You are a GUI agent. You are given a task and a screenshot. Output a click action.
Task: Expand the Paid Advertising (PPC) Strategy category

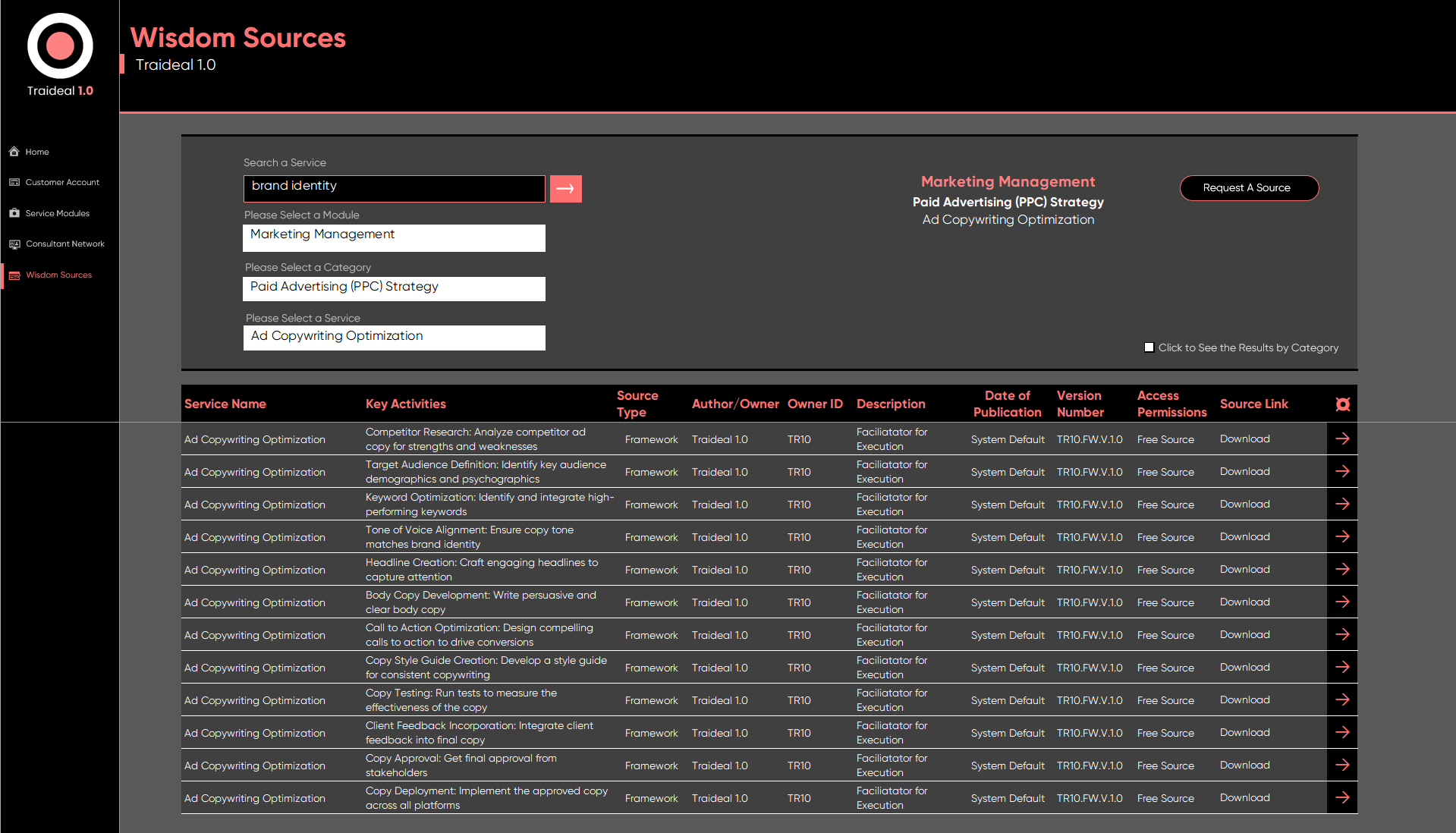pyautogui.click(x=394, y=288)
